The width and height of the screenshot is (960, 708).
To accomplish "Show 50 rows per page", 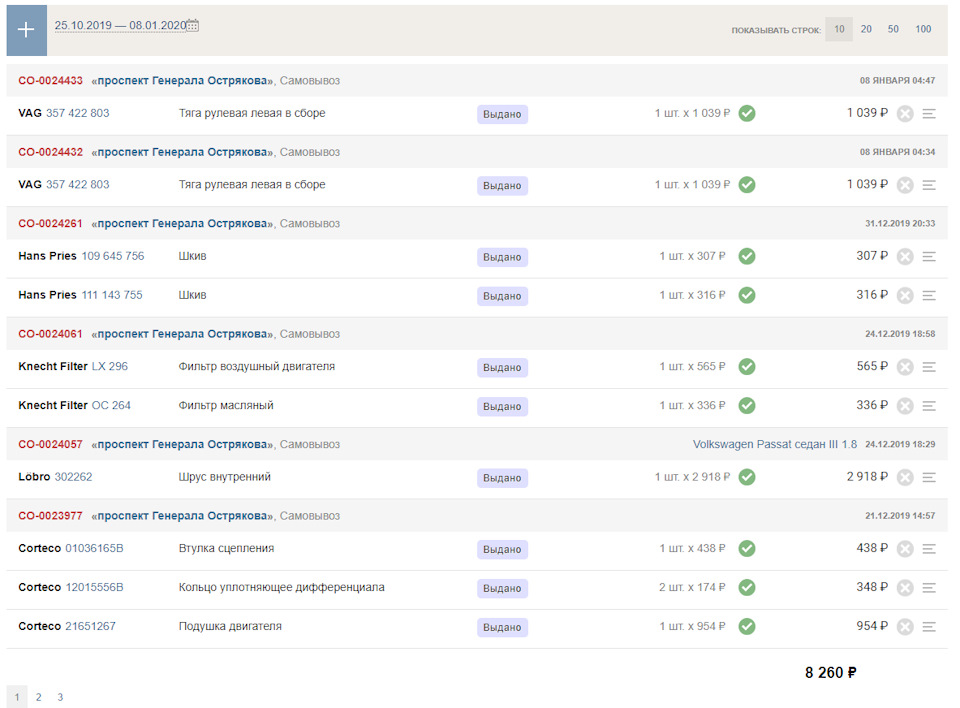I will (x=893, y=29).
